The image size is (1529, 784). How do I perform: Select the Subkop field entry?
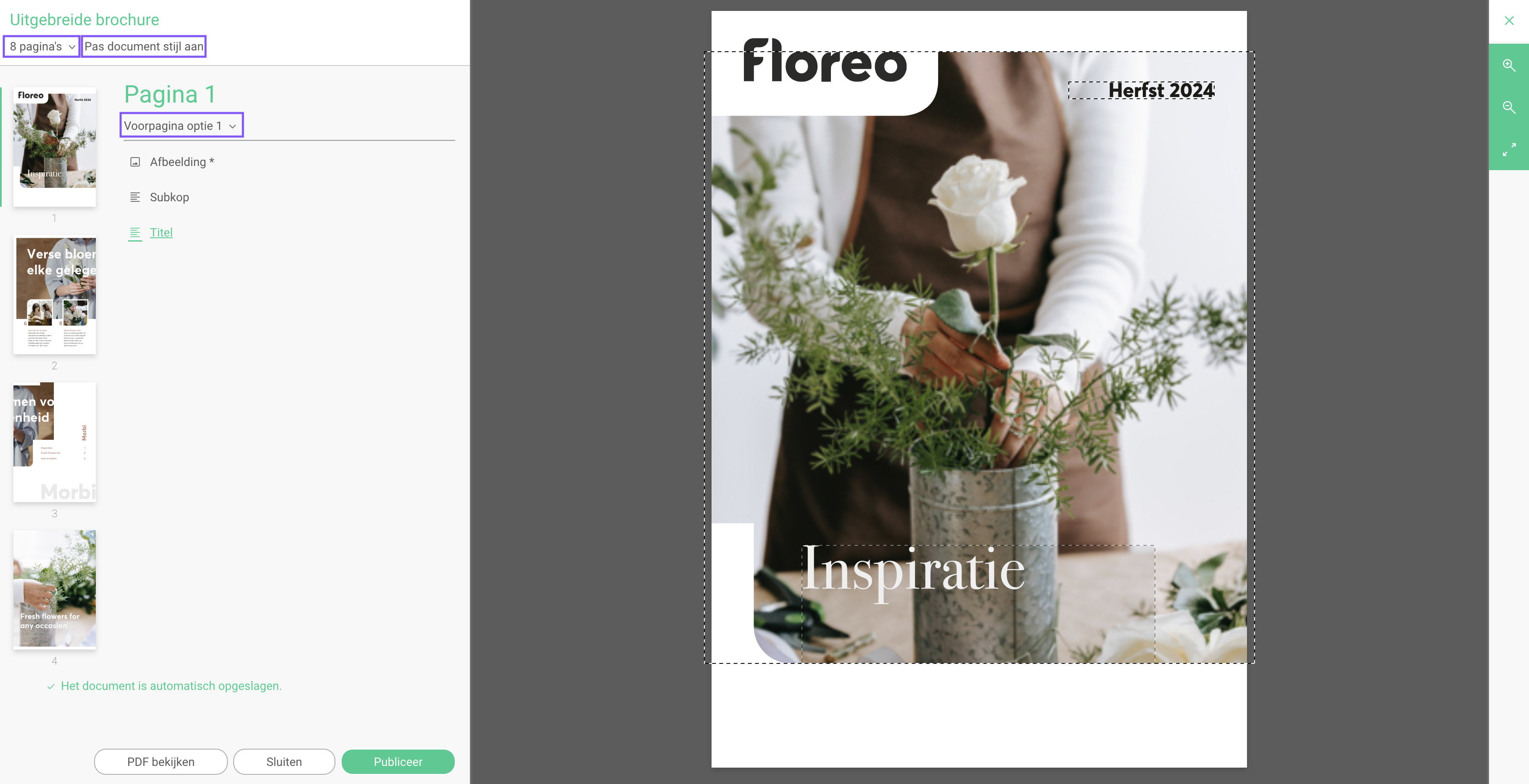point(169,197)
